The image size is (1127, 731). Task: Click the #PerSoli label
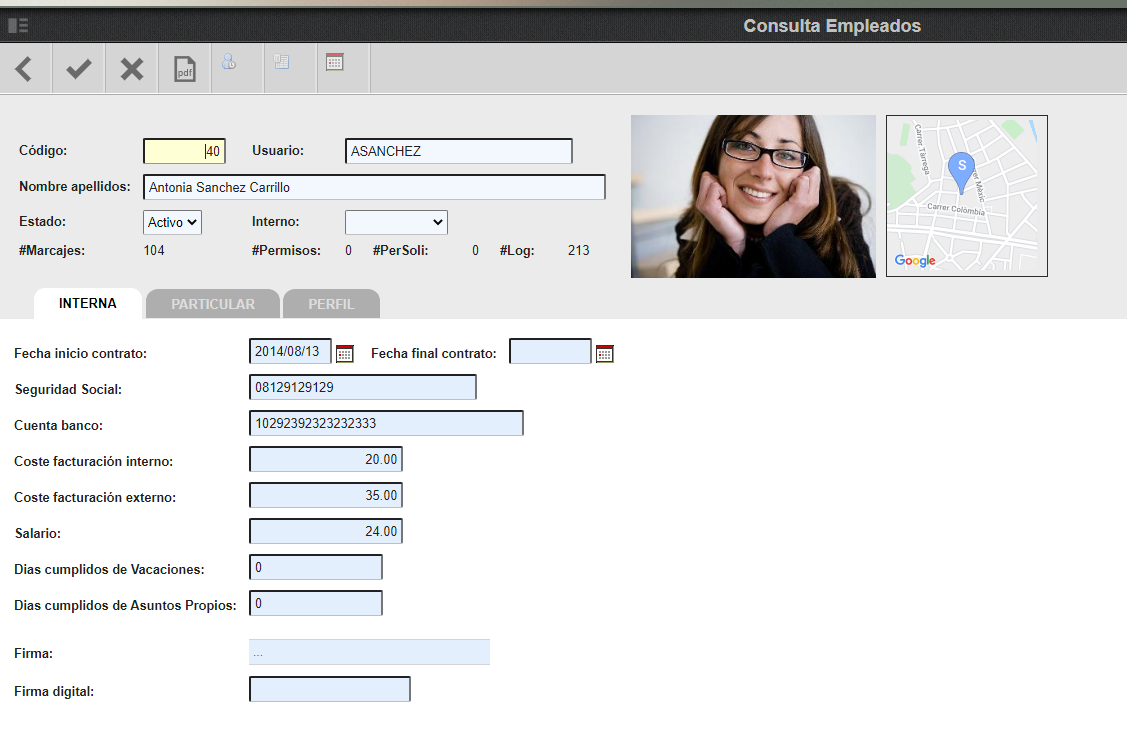[400, 251]
